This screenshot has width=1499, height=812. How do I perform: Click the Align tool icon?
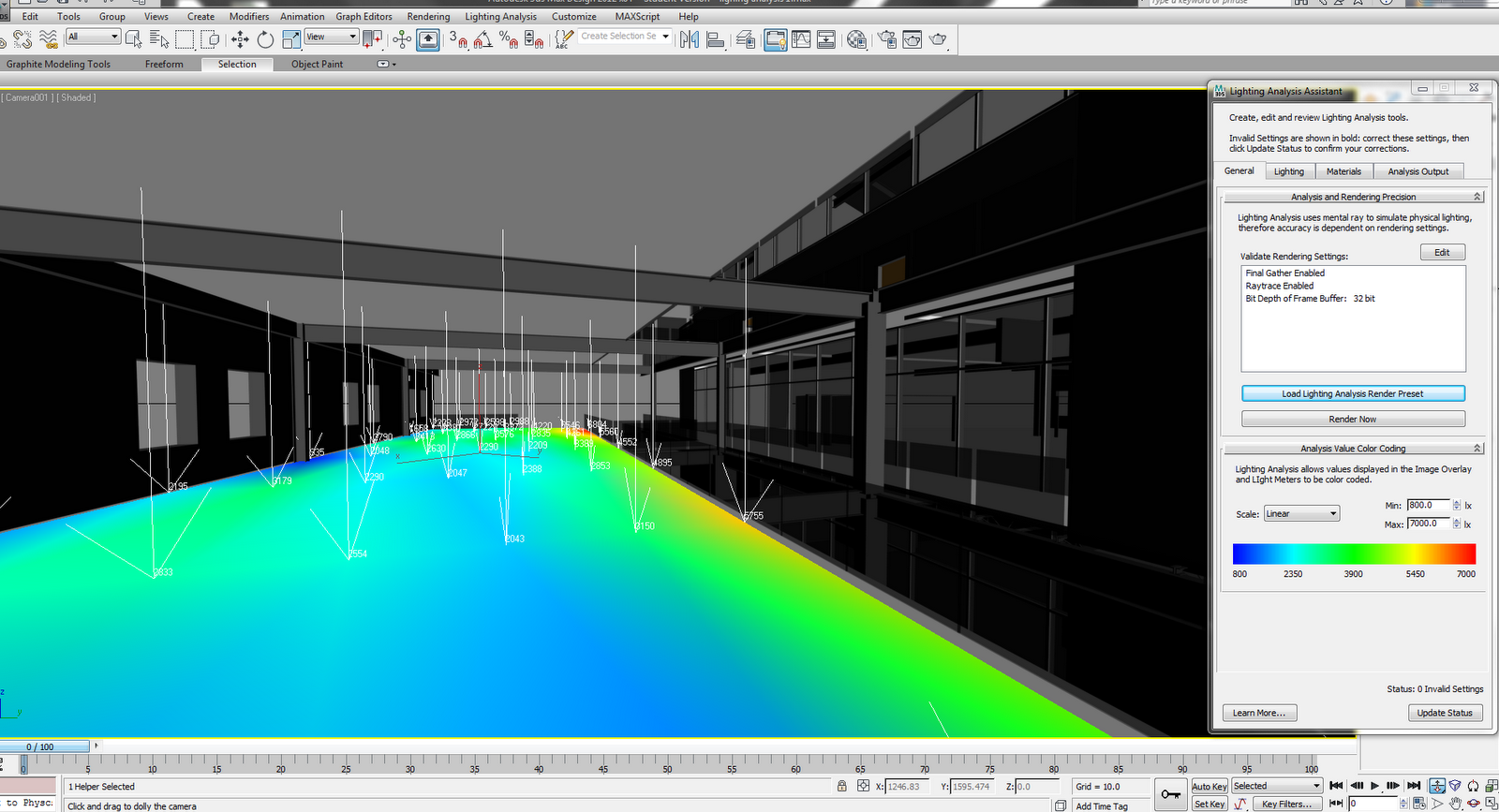pyautogui.click(x=715, y=38)
